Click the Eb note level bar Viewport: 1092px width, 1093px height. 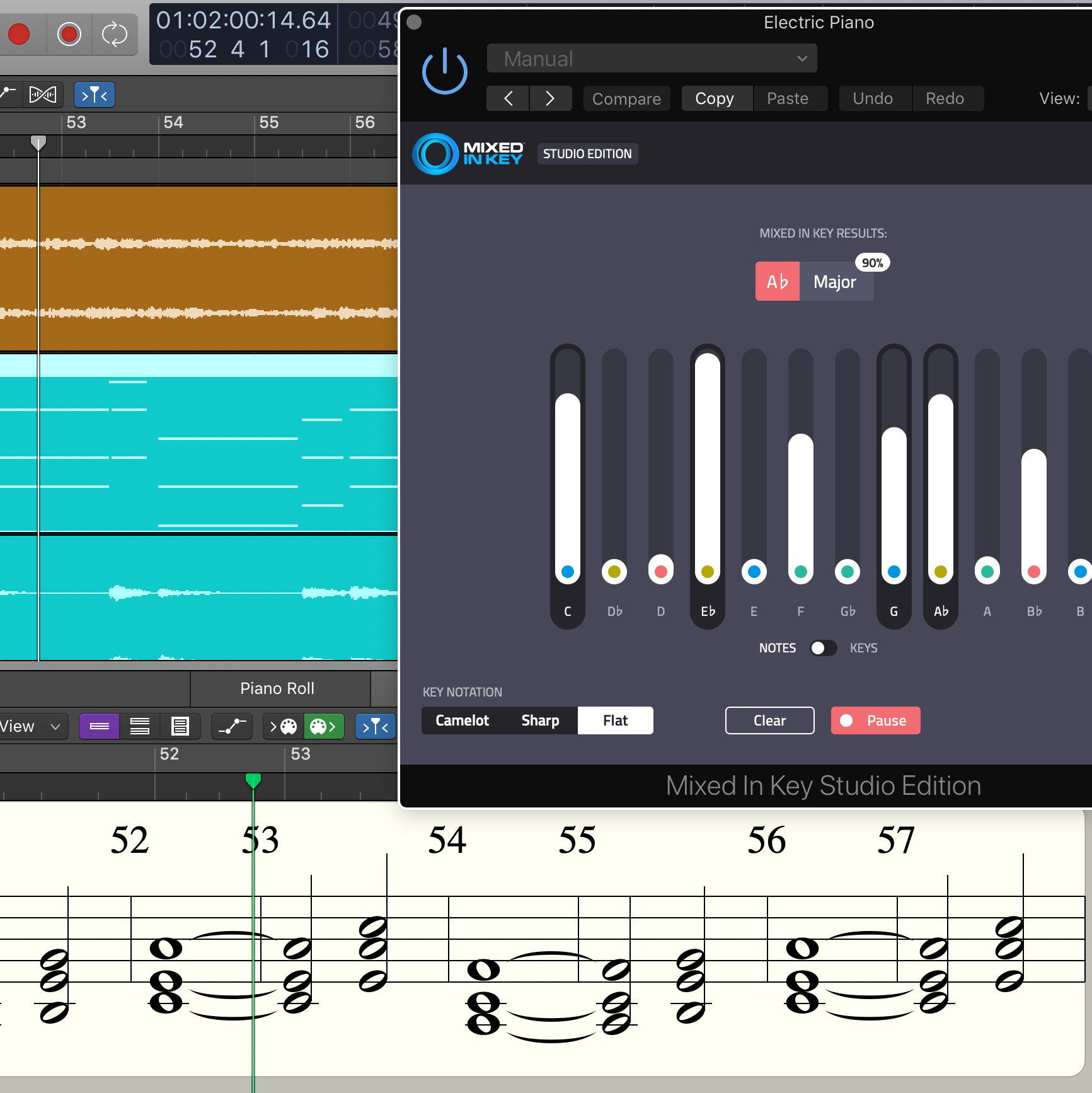pos(707,466)
